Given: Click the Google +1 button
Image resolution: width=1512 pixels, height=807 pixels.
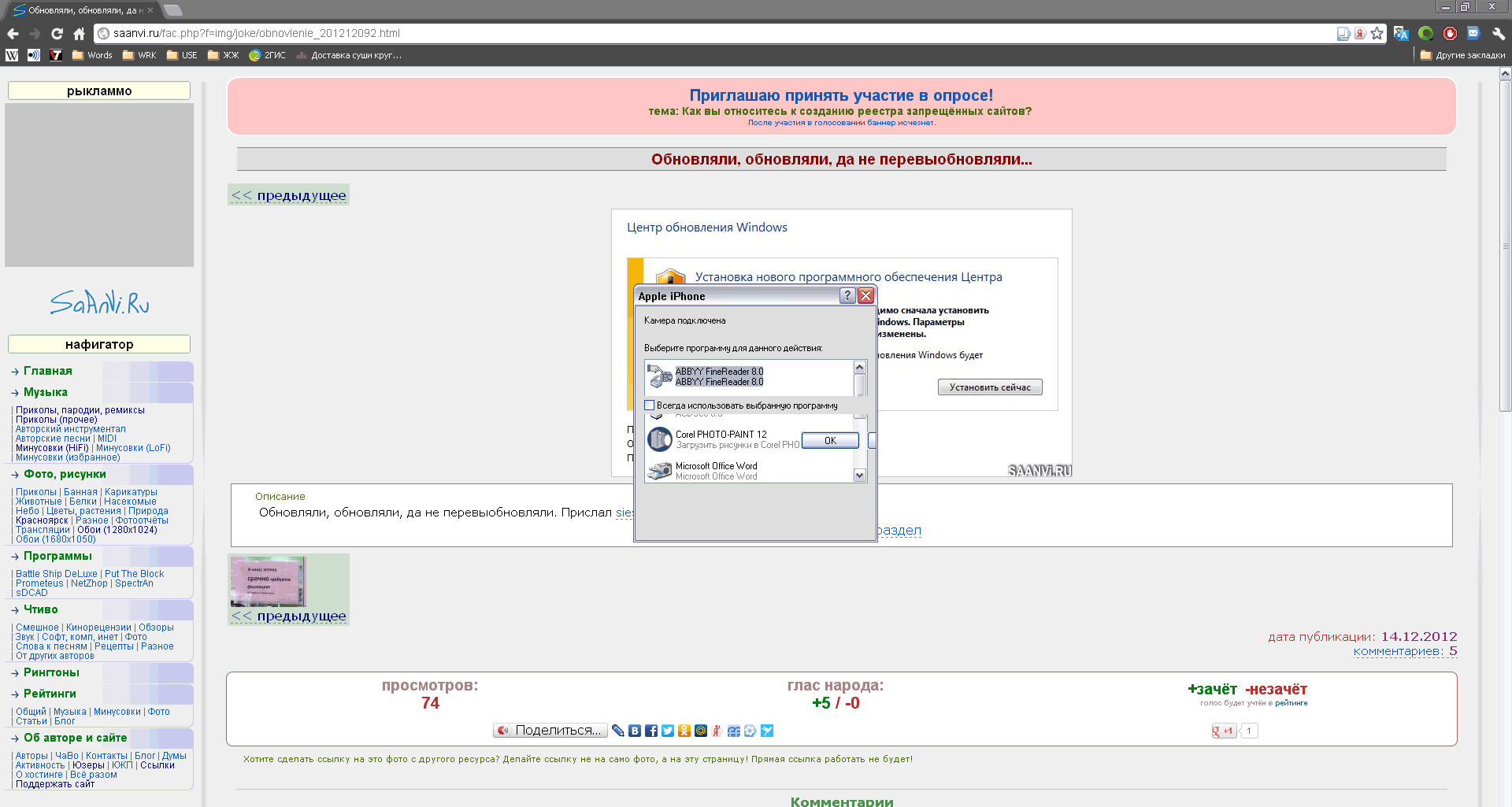Looking at the screenshot, I should [1224, 731].
